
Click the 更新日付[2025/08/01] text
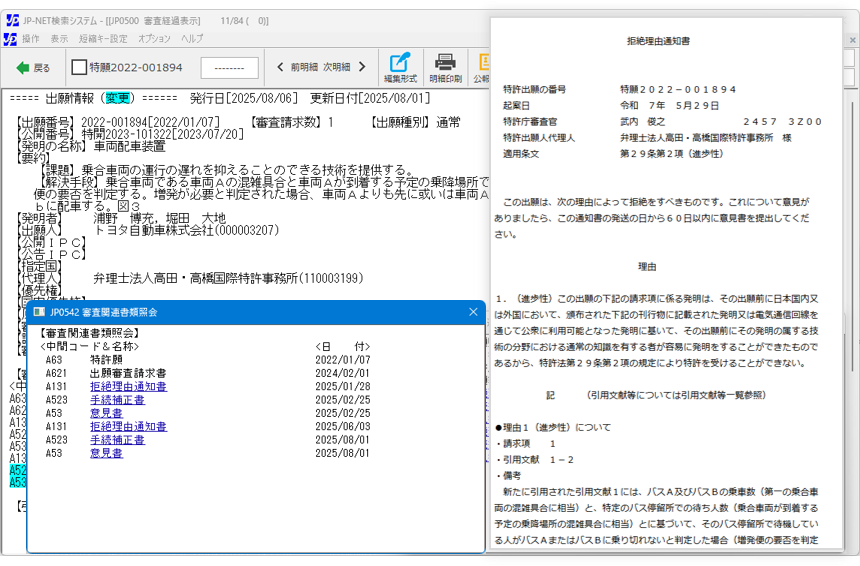(370, 98)
